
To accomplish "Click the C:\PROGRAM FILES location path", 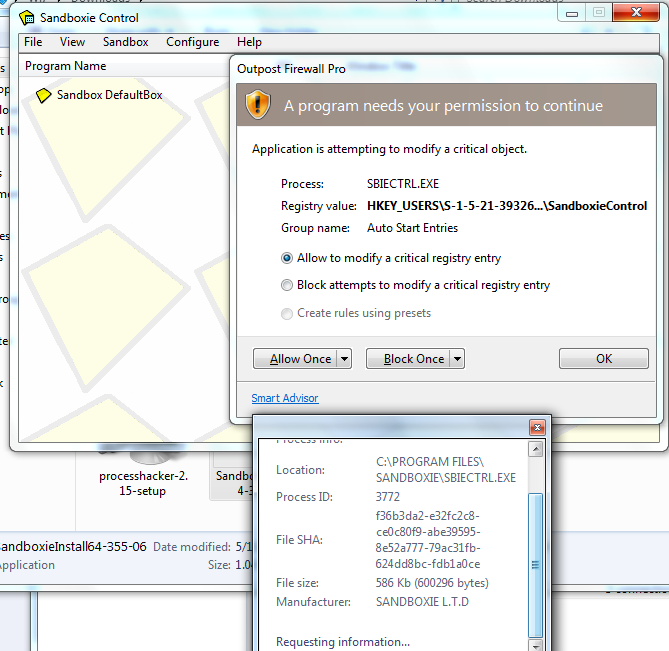I will click(x=445, y=470).
